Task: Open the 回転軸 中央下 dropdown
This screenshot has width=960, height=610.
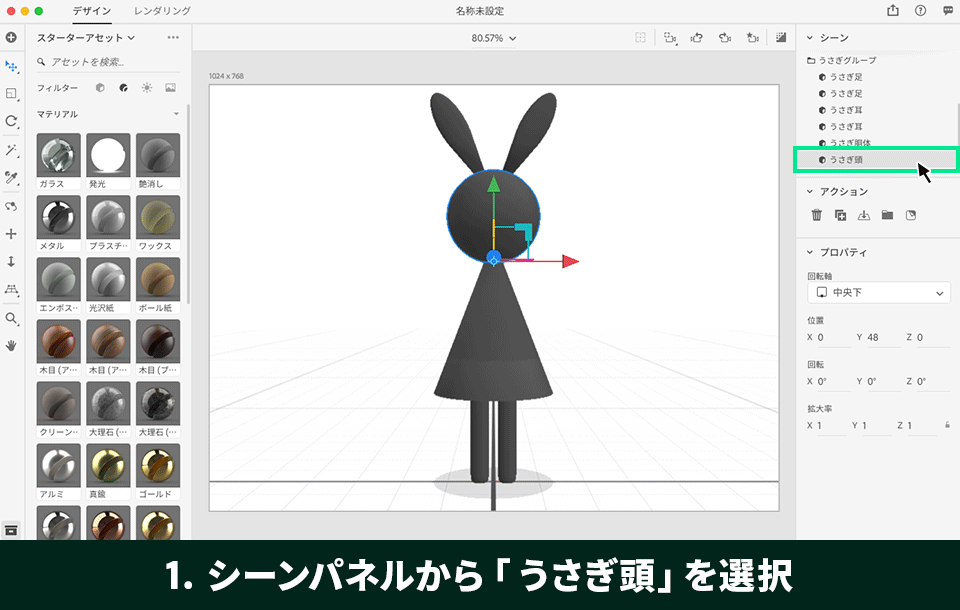Action: pos(878,292)
